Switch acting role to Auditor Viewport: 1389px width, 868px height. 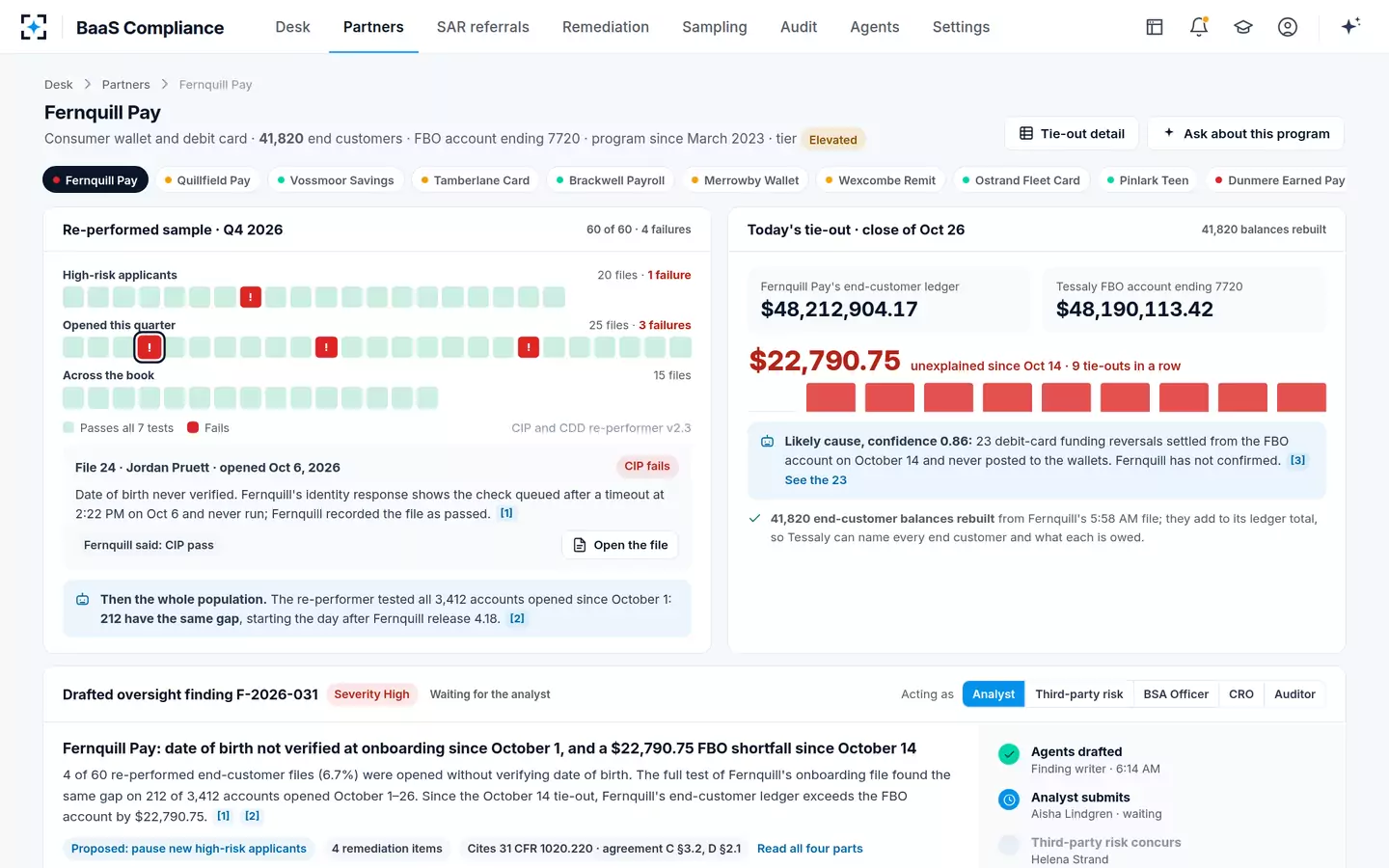click(1294, 694)
